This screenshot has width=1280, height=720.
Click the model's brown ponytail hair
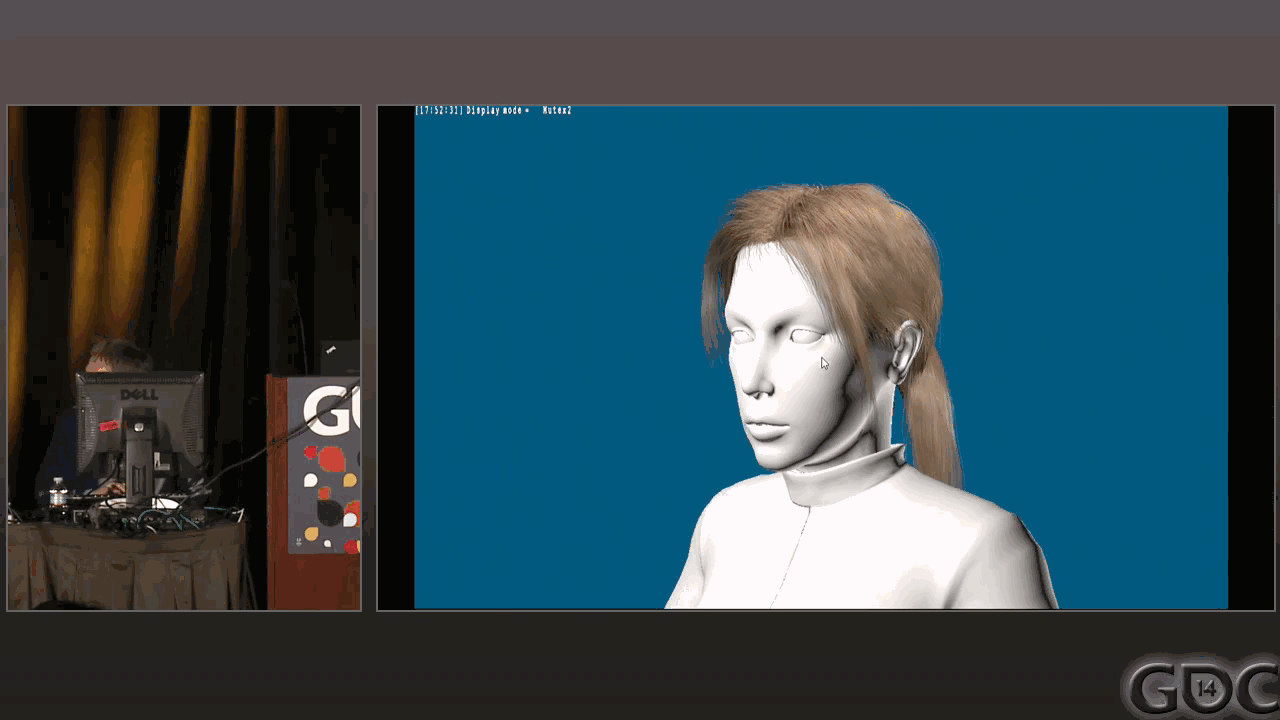pyautogui.click(x=933, y=418)
